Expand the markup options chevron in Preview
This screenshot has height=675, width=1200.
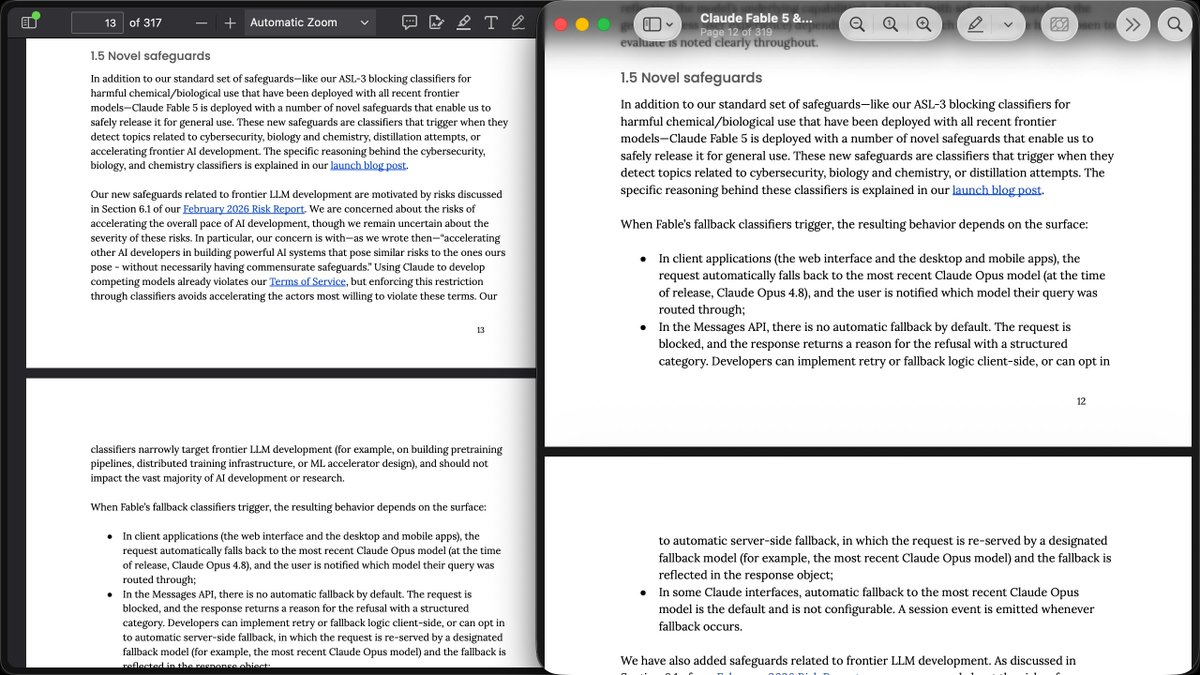coord(1008,24)
